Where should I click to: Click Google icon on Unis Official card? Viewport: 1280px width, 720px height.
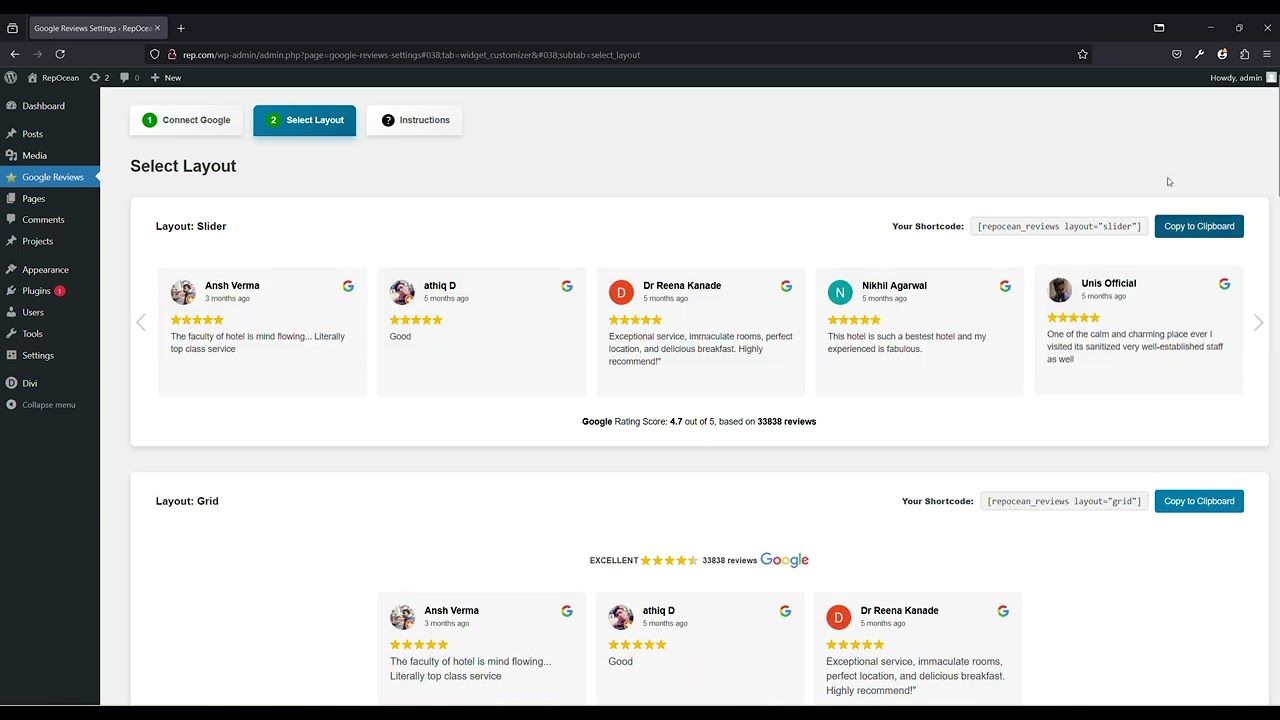click(x=1224, y=284)
